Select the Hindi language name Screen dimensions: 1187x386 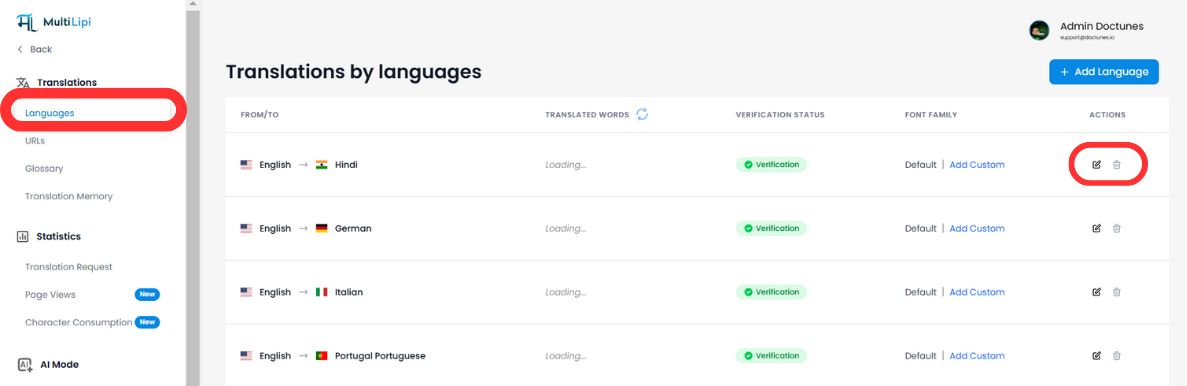tap(346, 165)
